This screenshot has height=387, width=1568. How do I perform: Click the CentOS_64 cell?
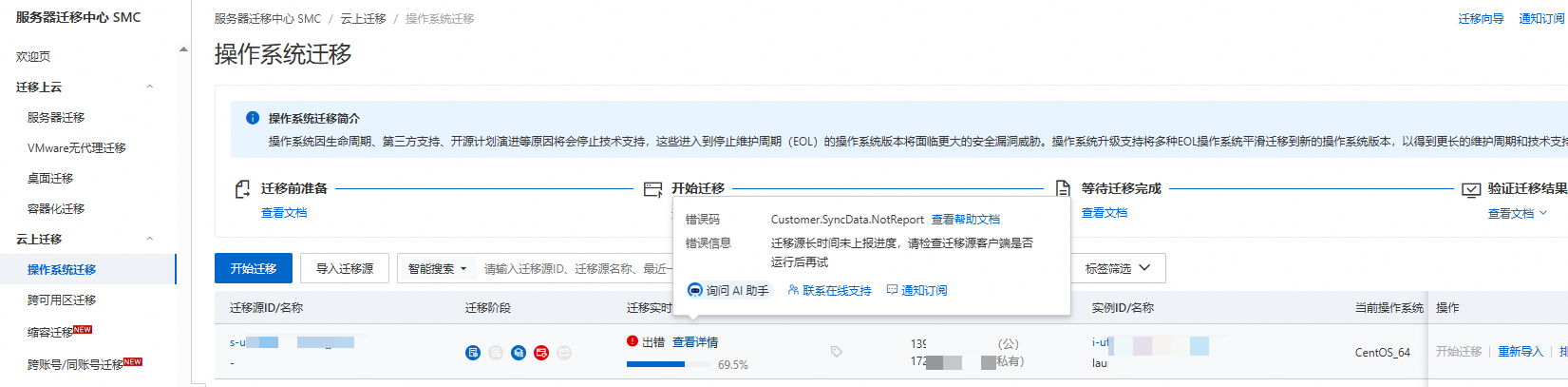point(1383,352)
